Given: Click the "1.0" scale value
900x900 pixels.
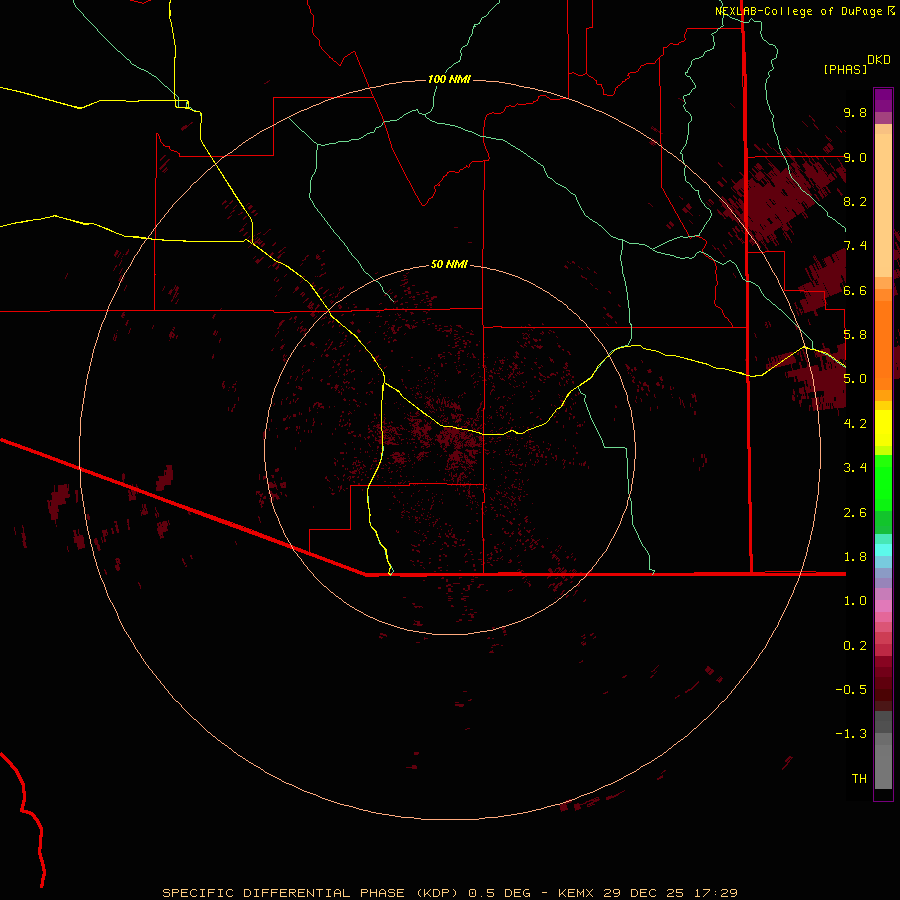Looking at the screenshot, I should [x=855, y=601].
